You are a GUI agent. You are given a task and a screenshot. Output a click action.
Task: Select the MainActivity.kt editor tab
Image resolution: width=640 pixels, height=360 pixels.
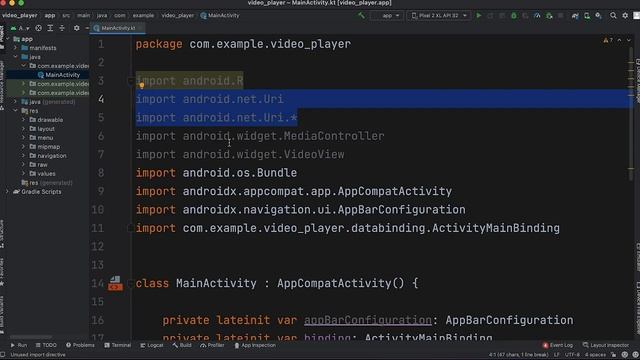(x=118, y=28)
